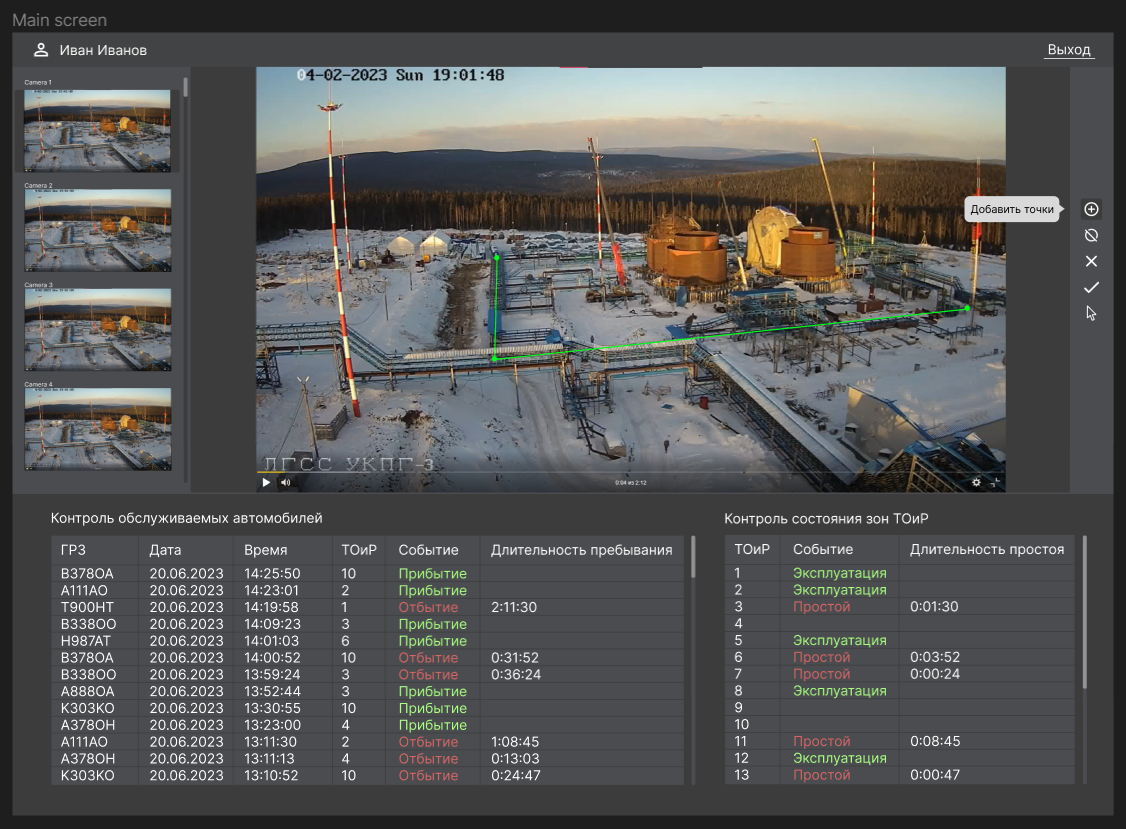
Task: Choose the Camera 4 thumbnail
Action: tap(97, 428)
